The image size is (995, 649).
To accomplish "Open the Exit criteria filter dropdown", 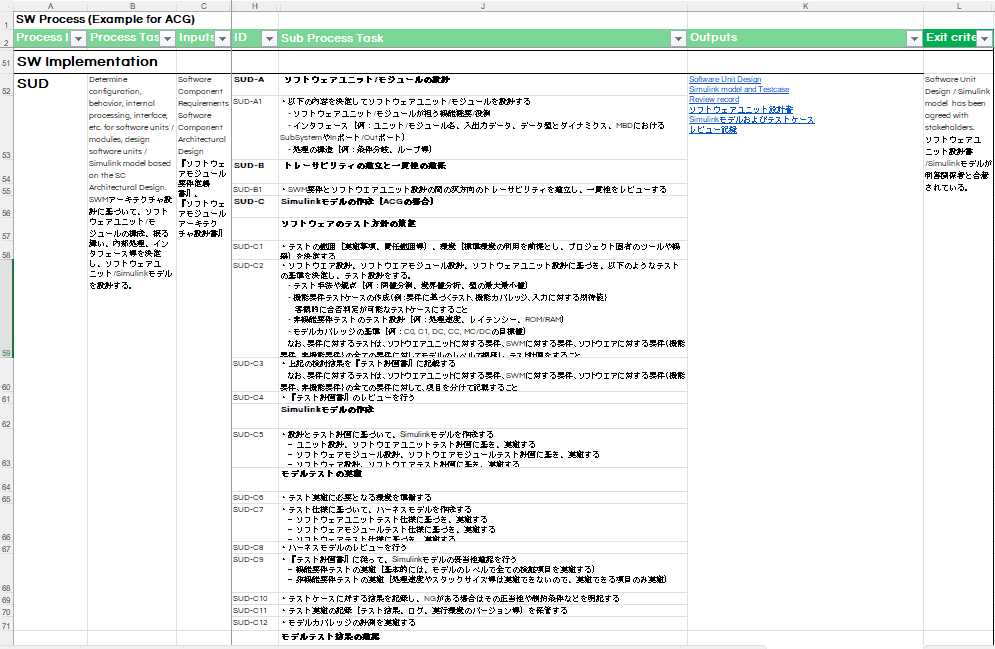I will (x=984, y=38).
